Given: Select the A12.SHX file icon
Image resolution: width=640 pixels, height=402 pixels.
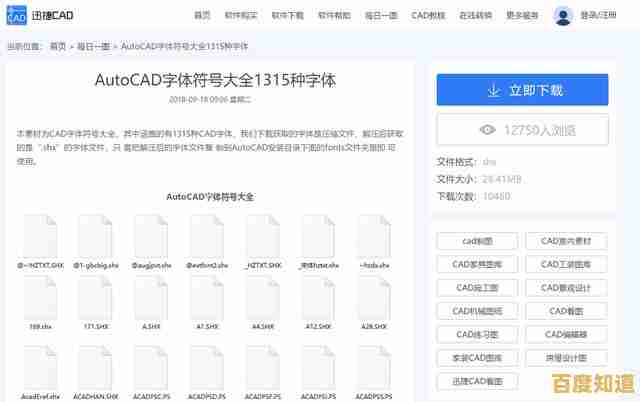Looking at the screenshot, I should click(x=318, y=296).
